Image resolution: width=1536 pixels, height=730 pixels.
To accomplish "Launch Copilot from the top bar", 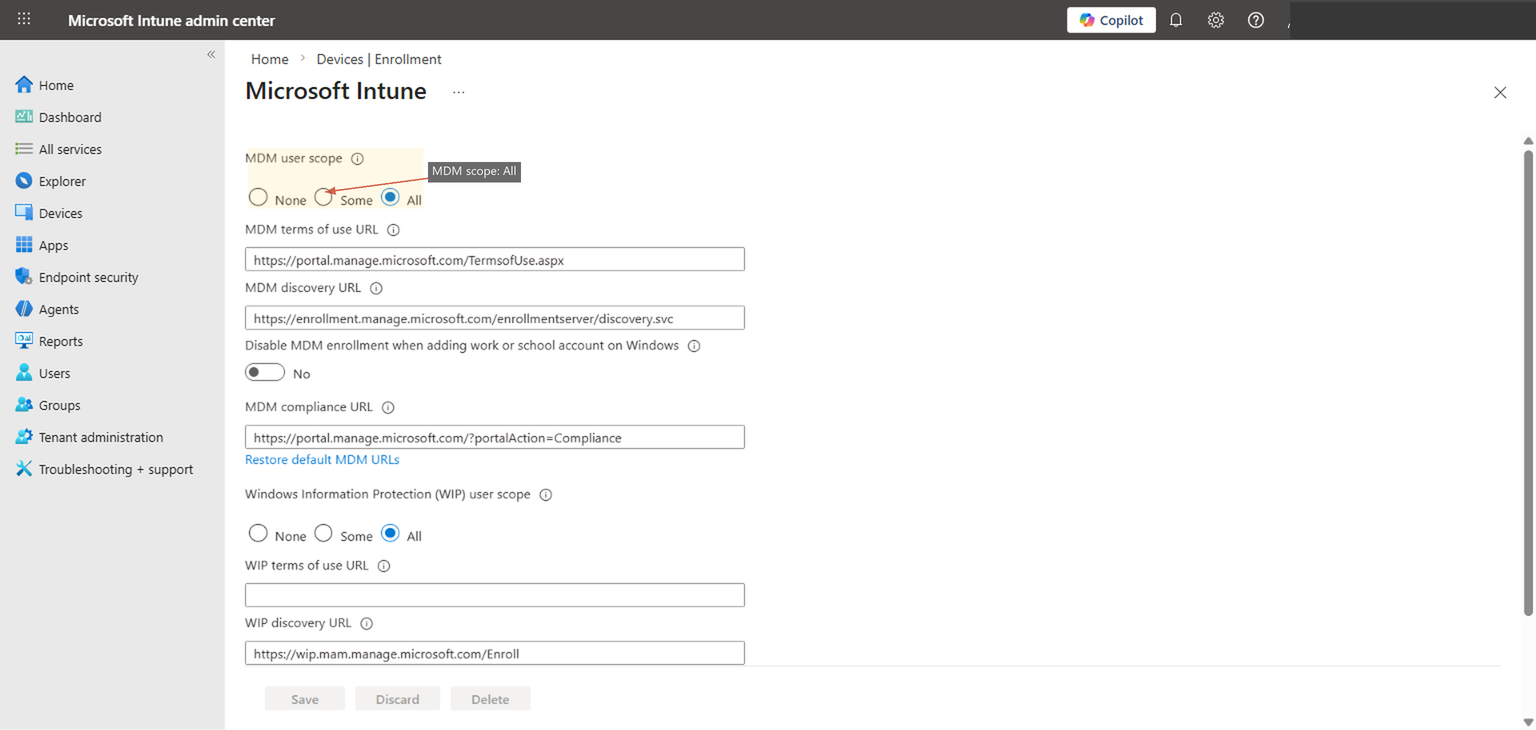I will [x=1110, y=19].
